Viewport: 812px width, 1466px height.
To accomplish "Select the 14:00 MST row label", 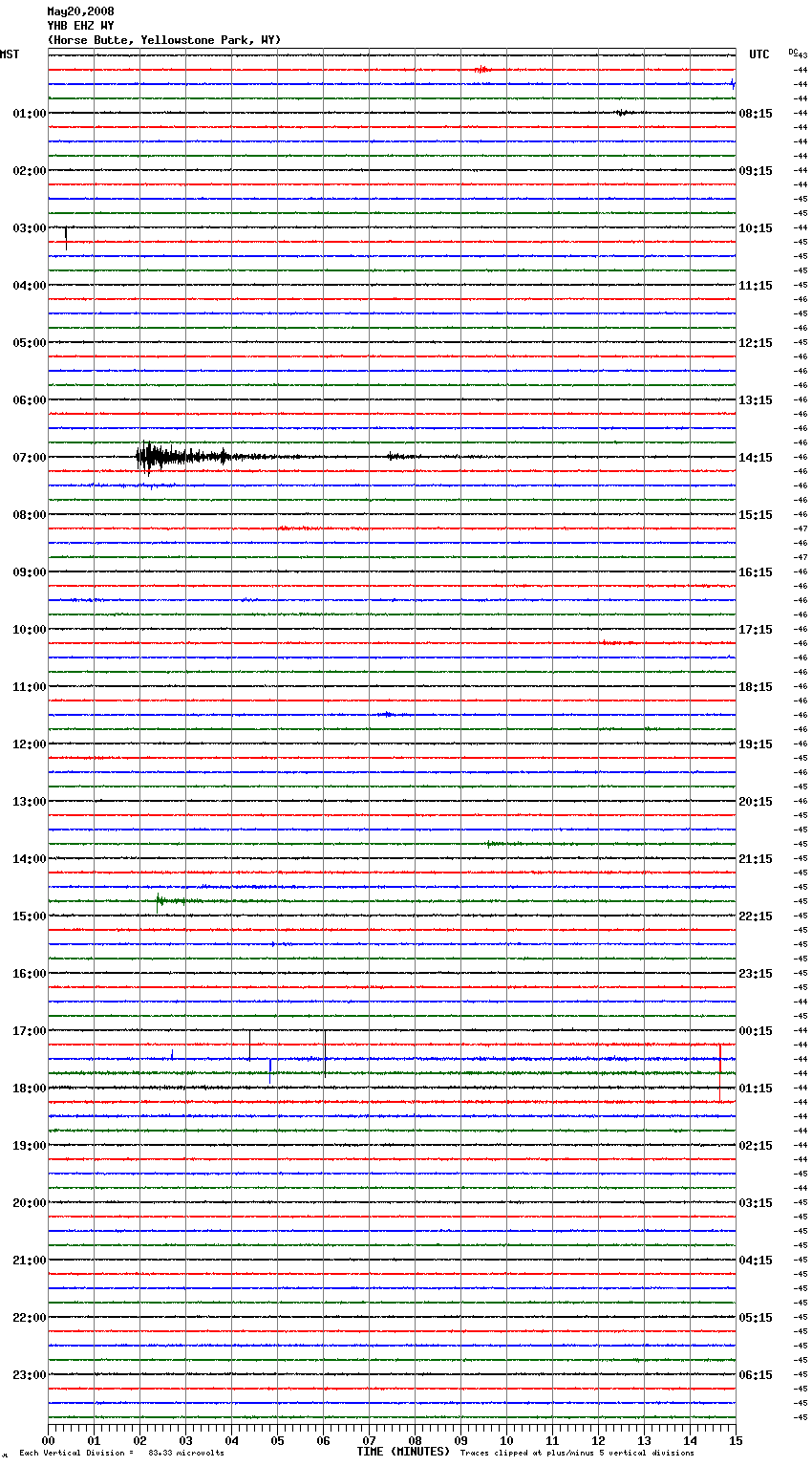I will [29, 858].
